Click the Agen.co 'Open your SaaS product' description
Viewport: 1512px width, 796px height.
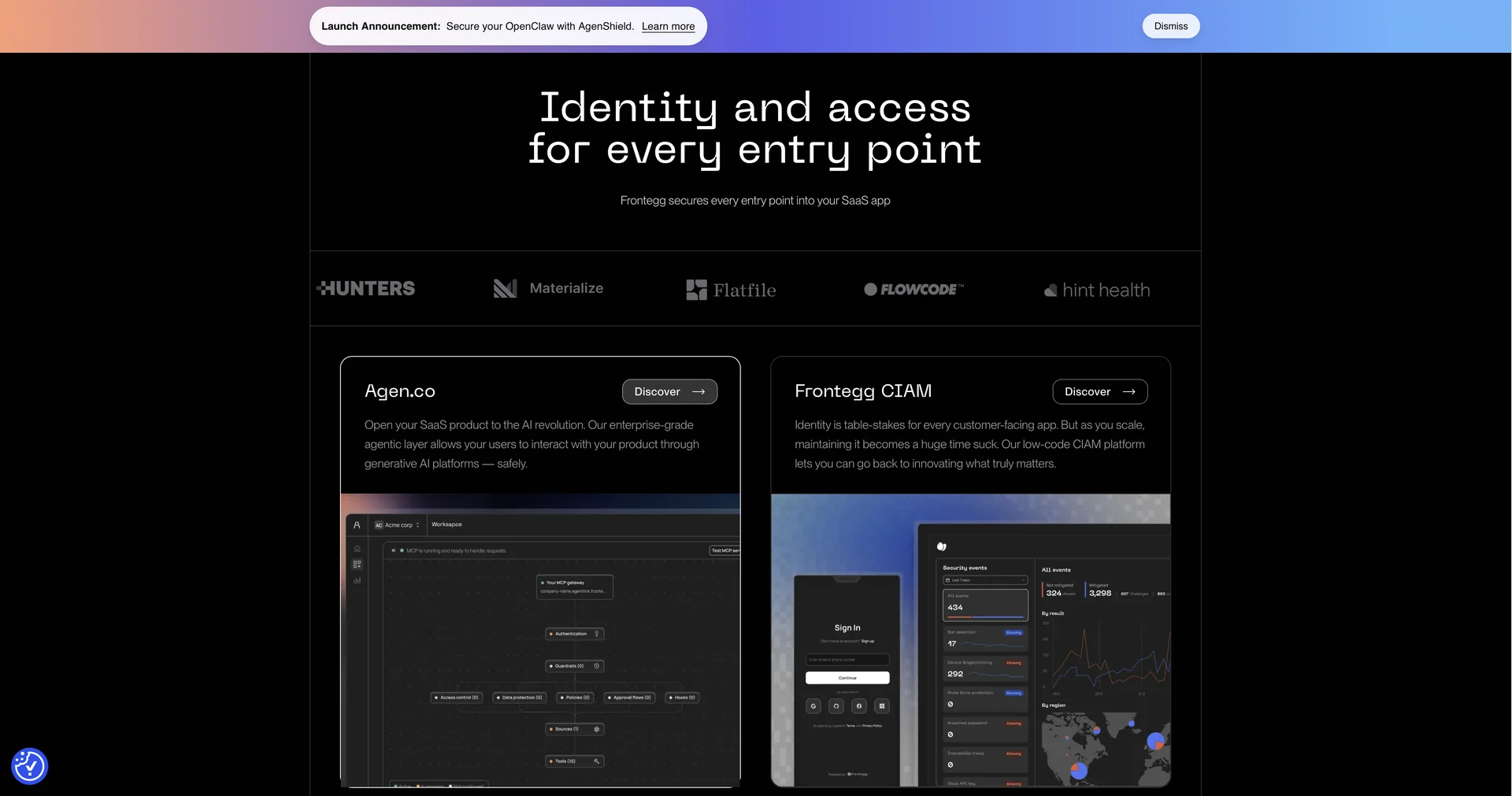tap(532, 444)
